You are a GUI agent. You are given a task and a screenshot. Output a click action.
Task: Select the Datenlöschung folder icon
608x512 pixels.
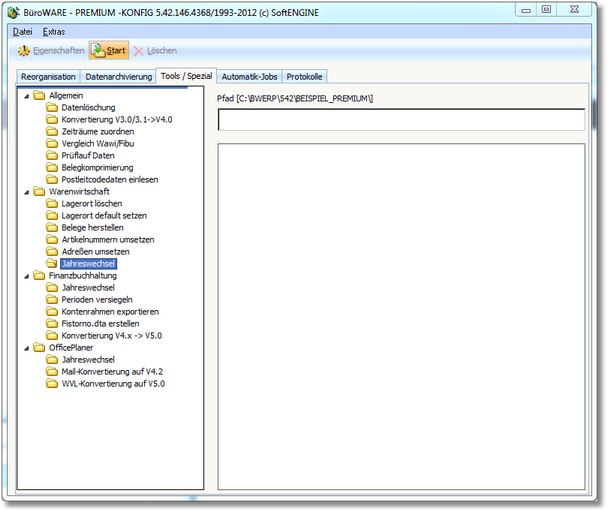(52, 107)
